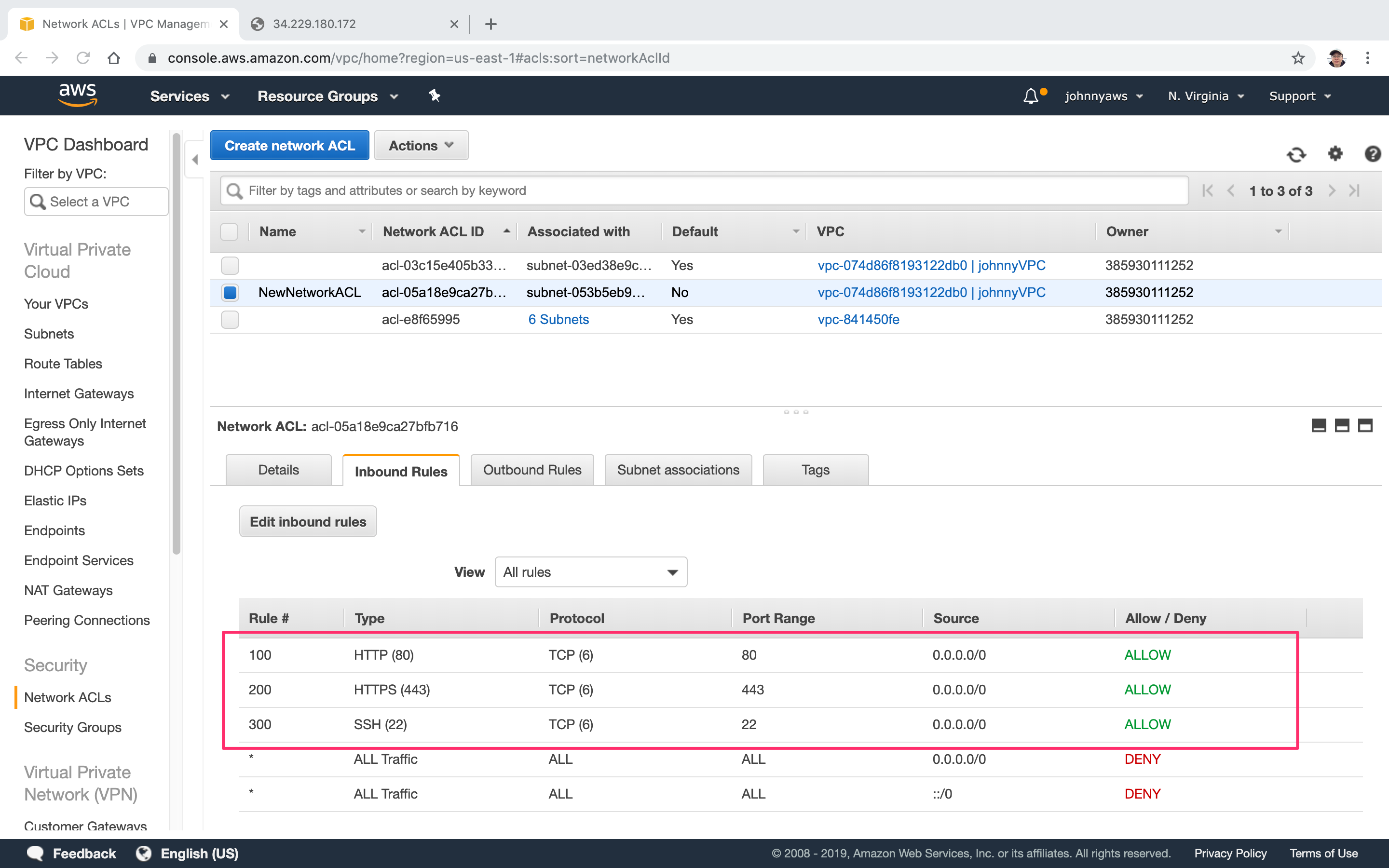Open the Default column filter arrow
This screenshot has width=1389, height=868.
click(795, 231)
